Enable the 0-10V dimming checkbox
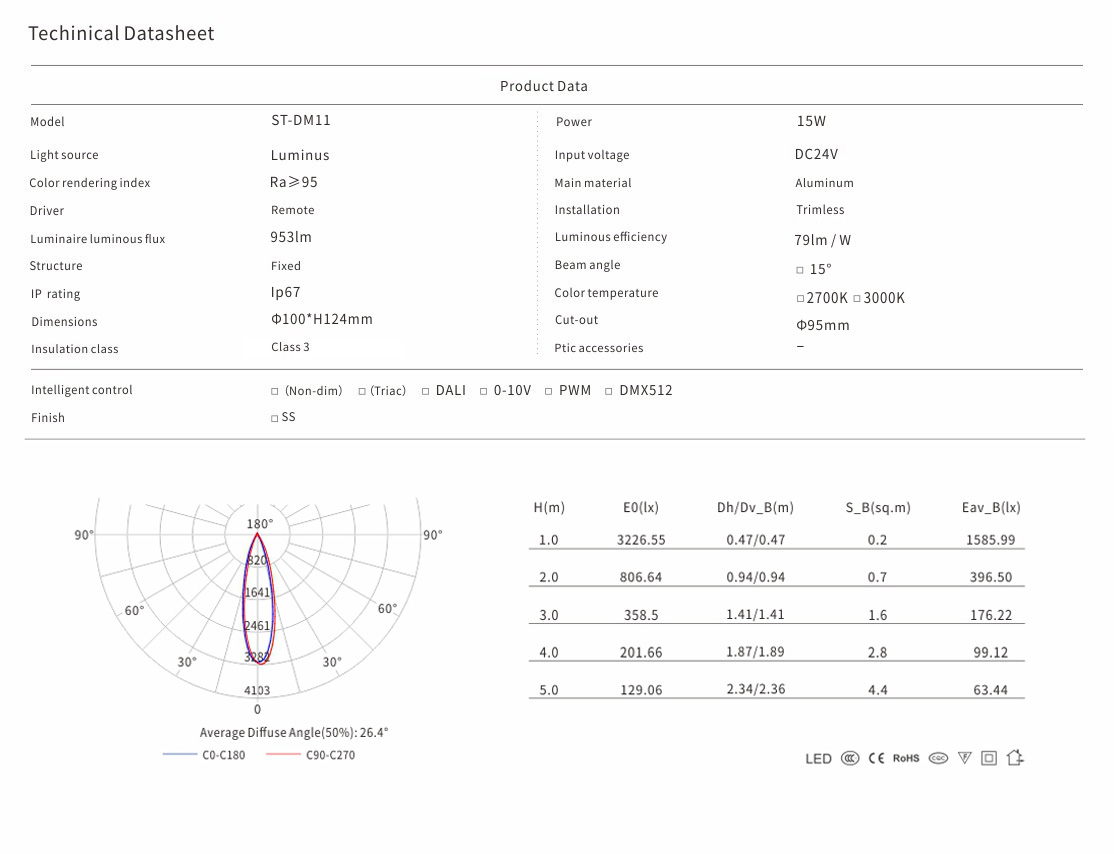 pos(484,391)
